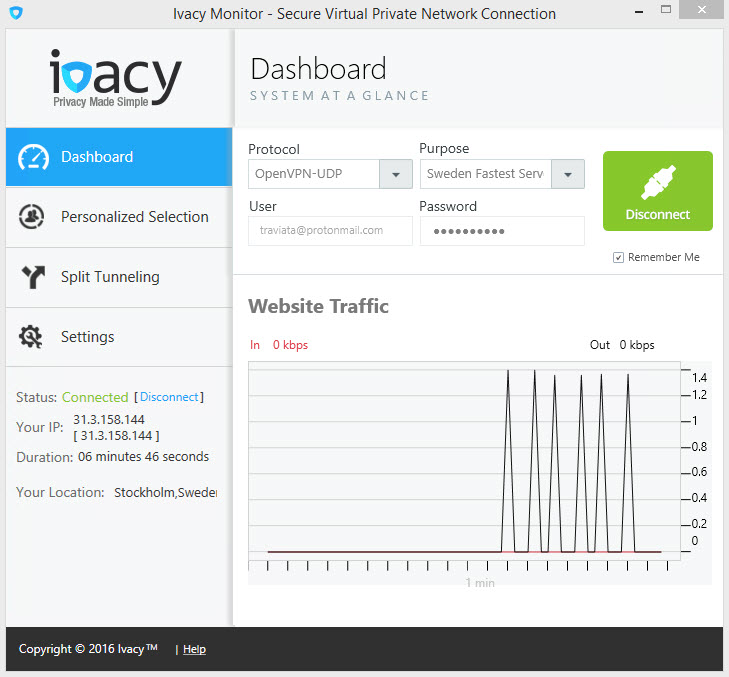
Task: Open Personalized Selection menu item
Action: click(x=119, y=217)
